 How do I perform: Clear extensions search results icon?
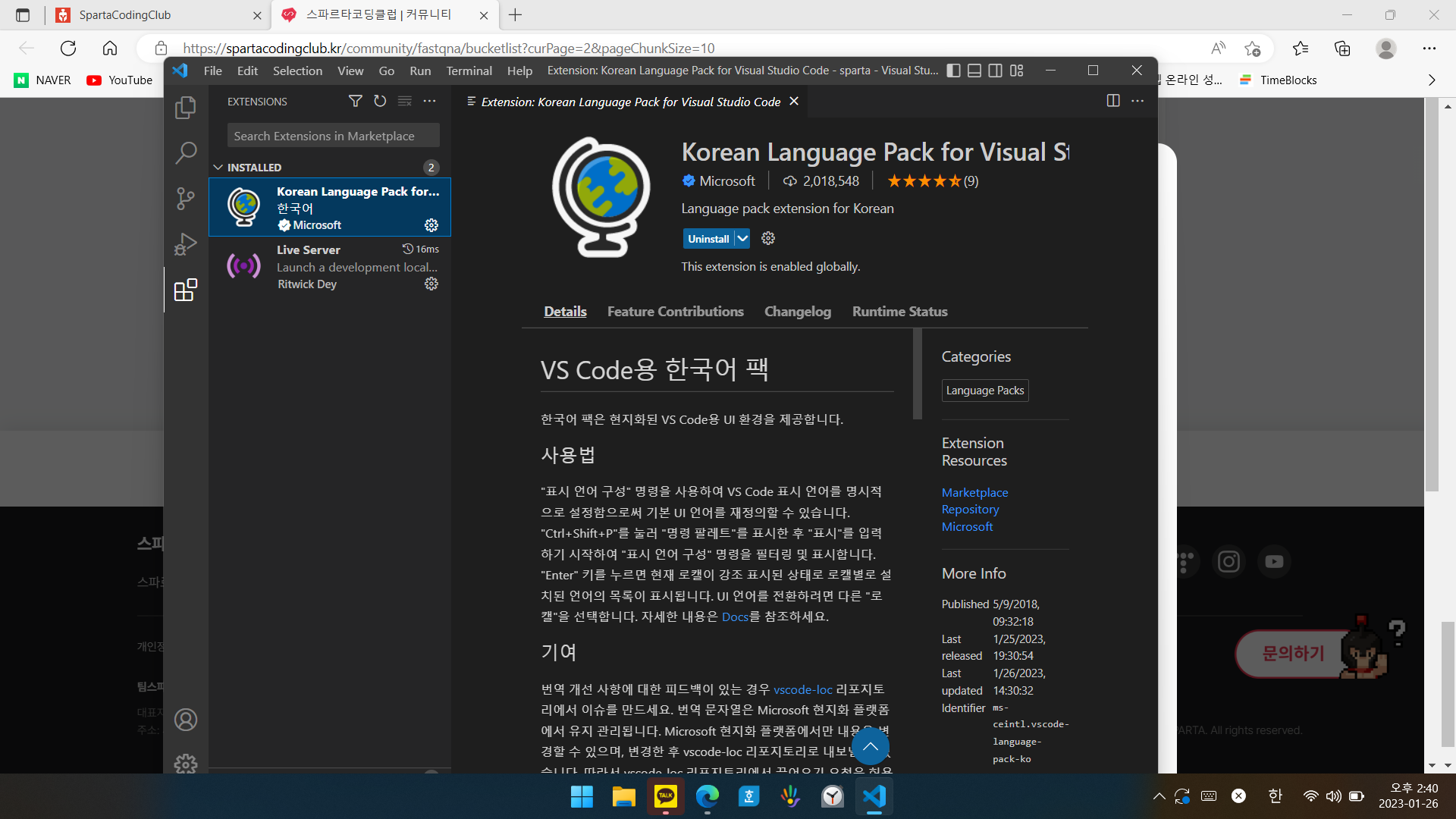coord(405,101)
